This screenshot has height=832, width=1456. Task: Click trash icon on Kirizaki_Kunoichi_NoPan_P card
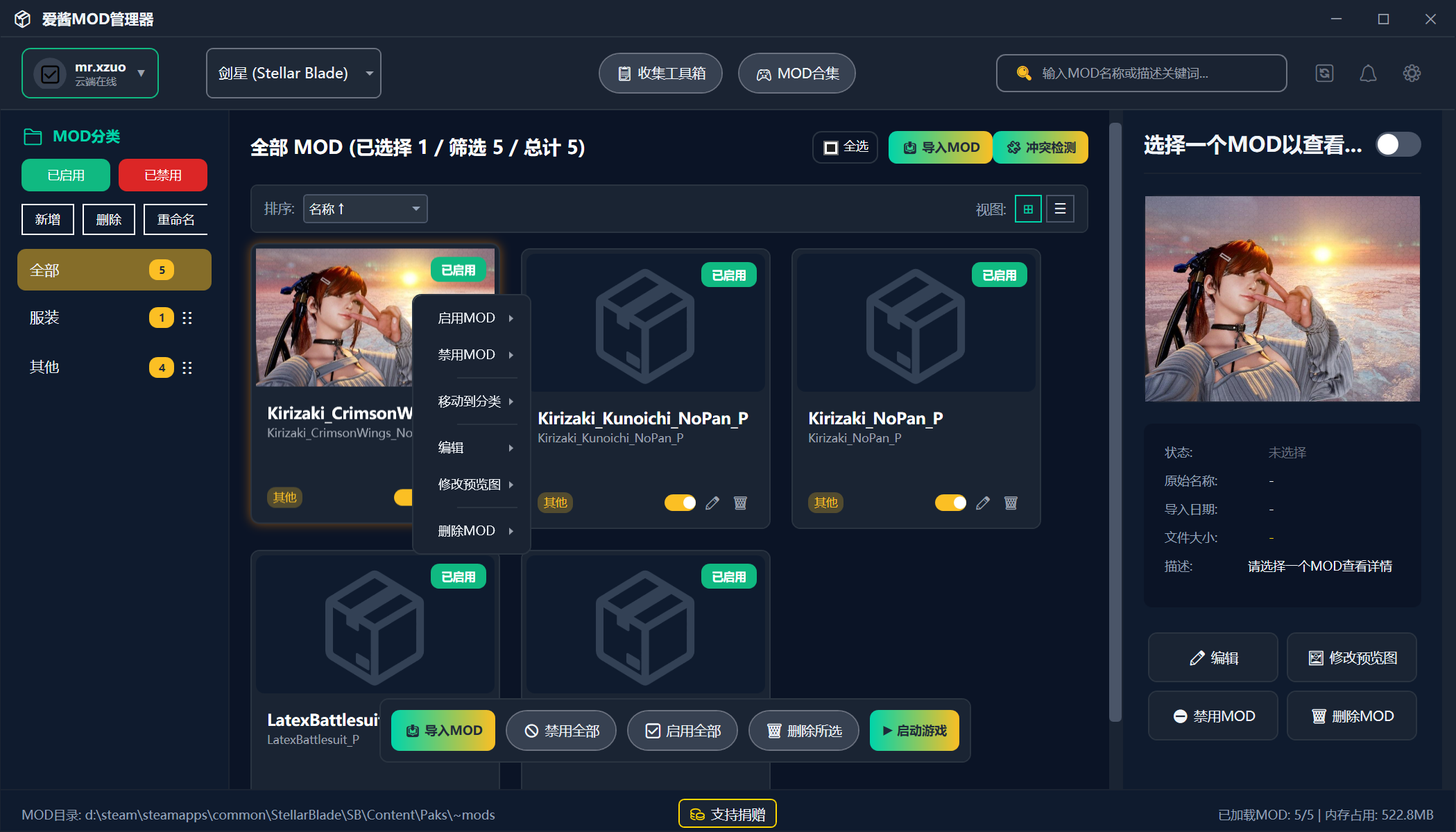point(740,503)
